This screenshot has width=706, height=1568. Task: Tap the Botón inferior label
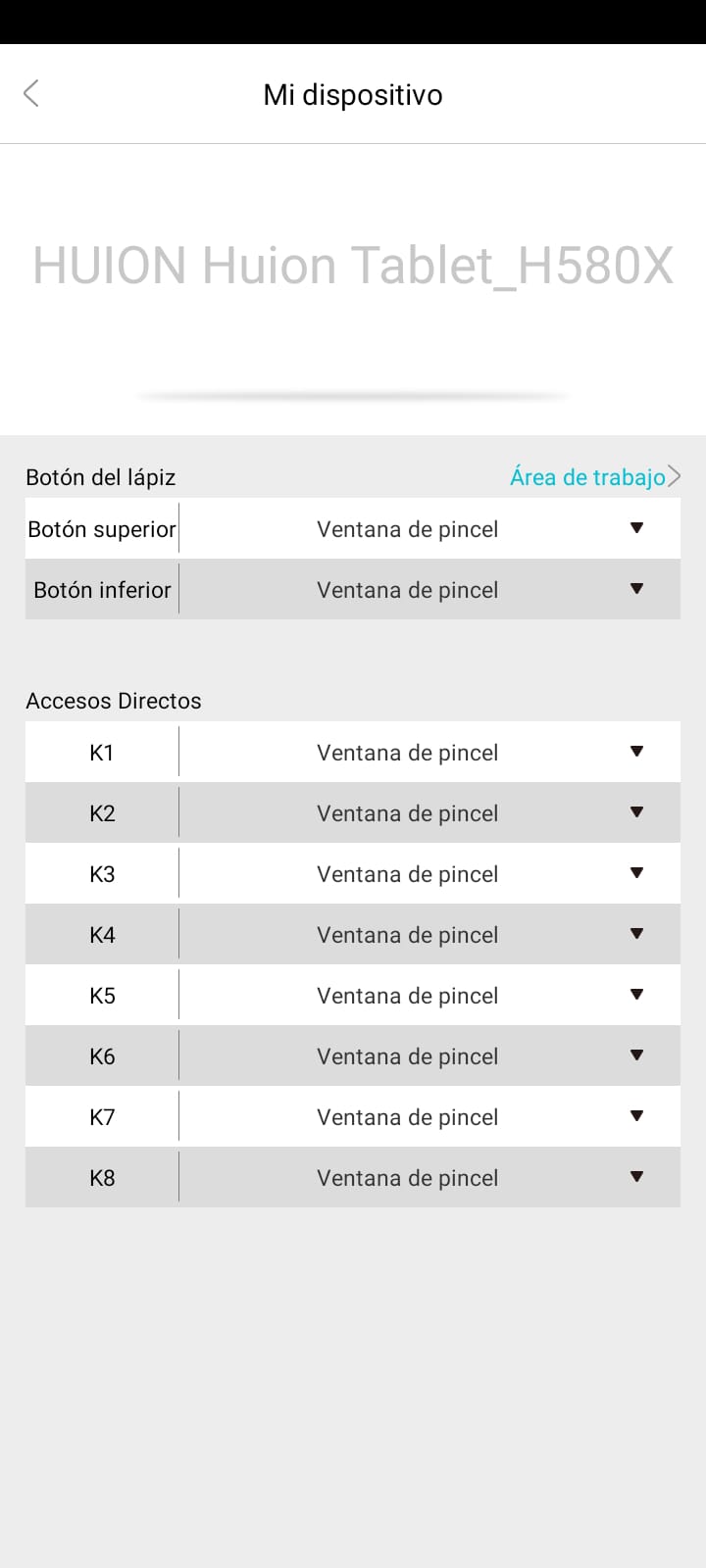pos(102,590)
